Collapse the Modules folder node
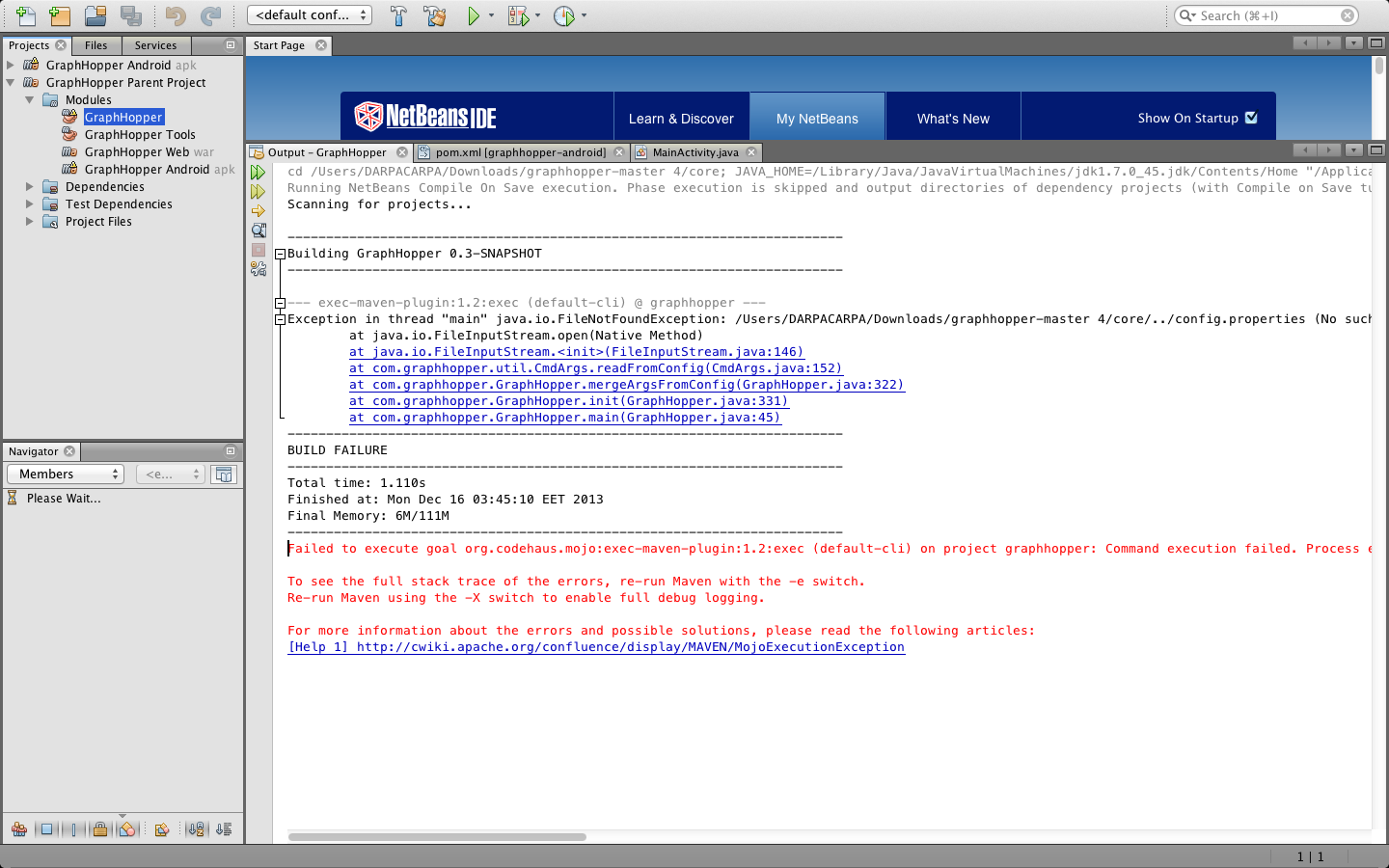This screenshot has height=868, width=1389. pyautogui.click(x=30, y=99)
